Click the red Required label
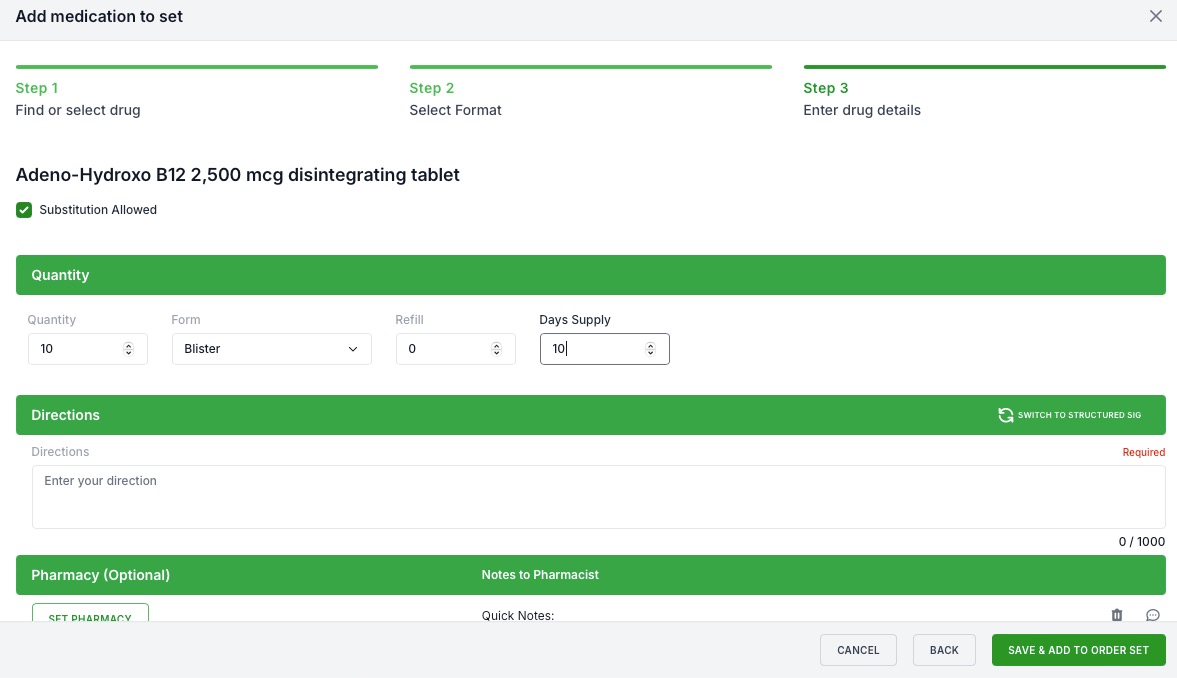The height and width of the screenshot is (678, 1177). point(1143,452)
